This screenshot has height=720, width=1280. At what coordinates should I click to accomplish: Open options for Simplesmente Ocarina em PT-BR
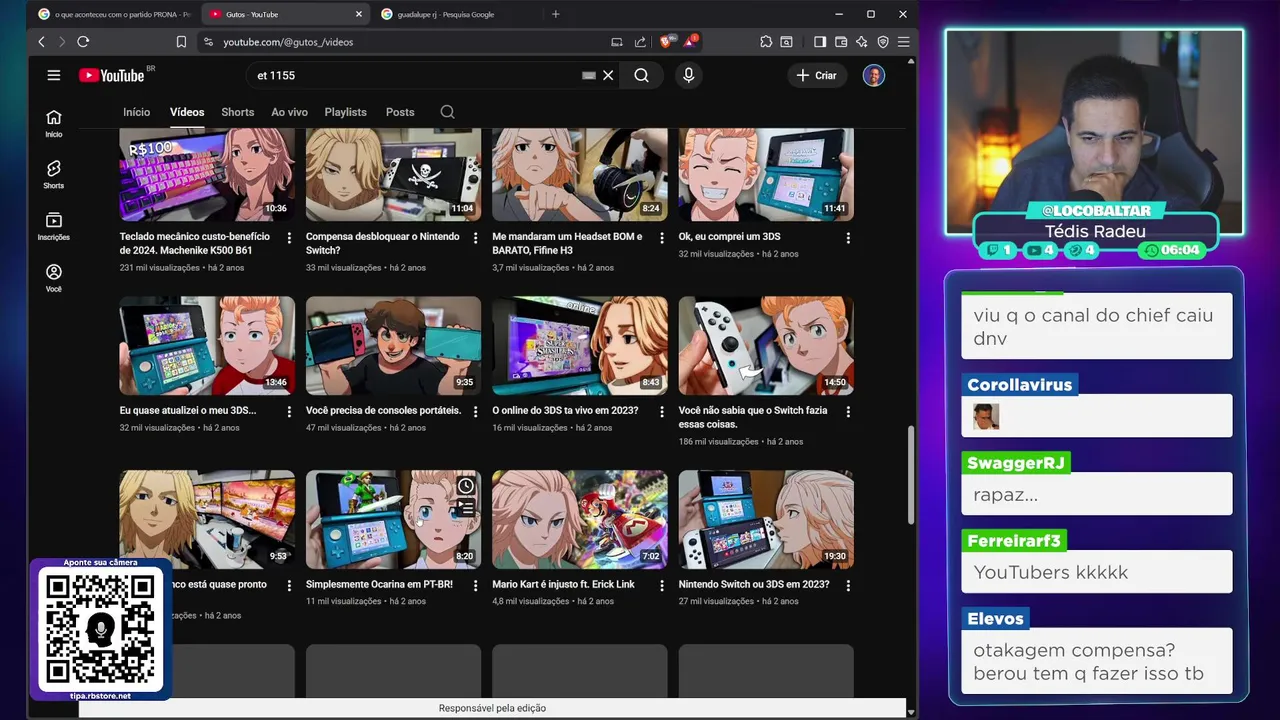tap(475, 586)
